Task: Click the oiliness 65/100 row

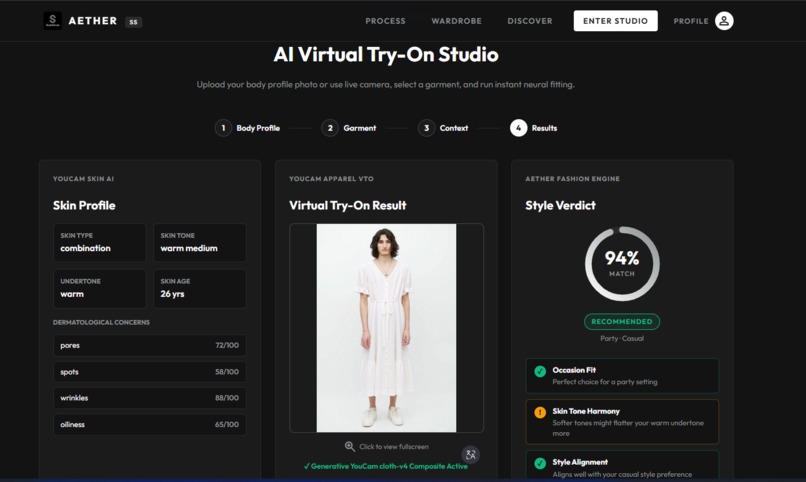Action: tap(150, 424)
